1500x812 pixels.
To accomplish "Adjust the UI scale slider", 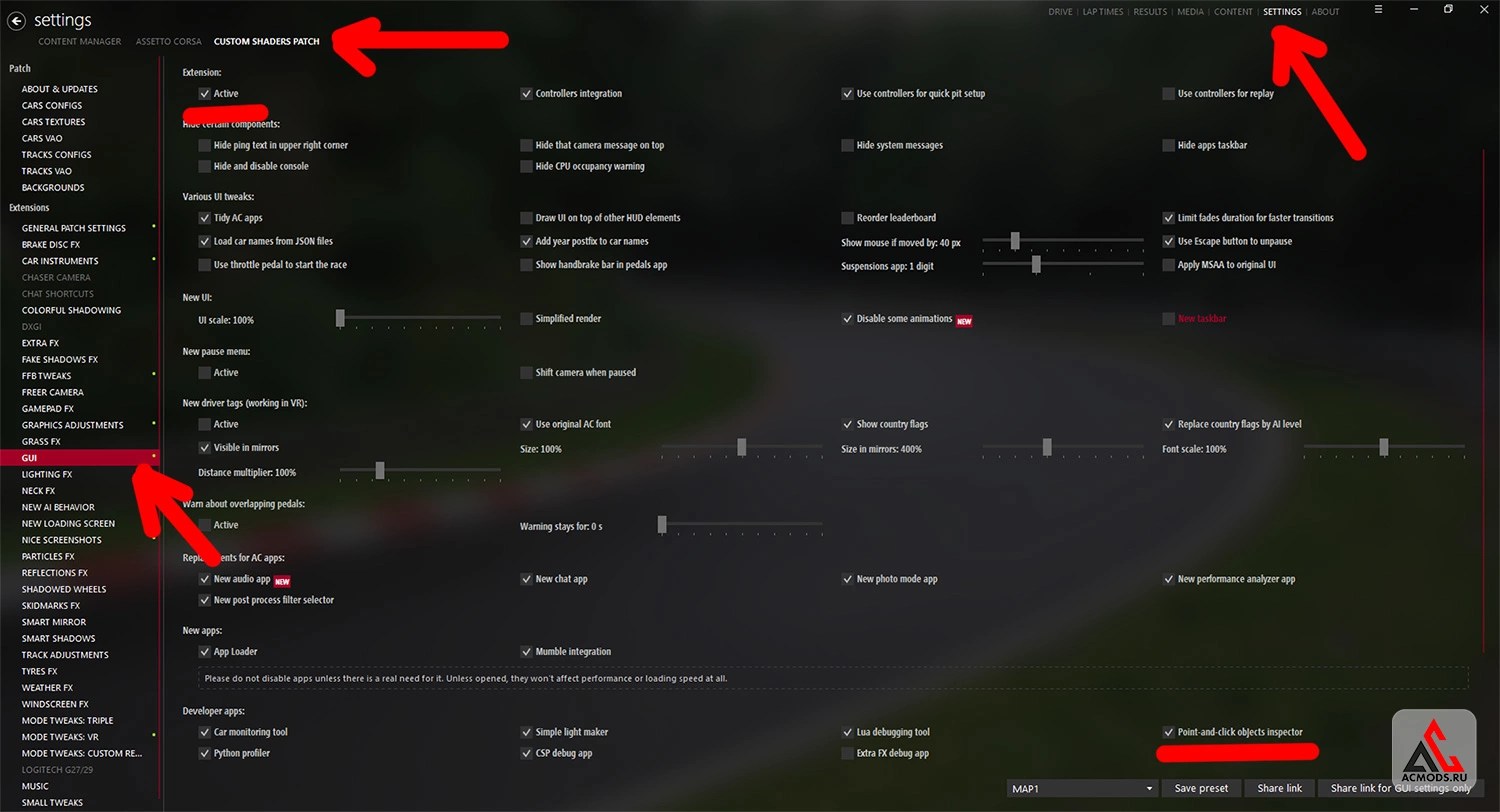I will pos(420,318).
